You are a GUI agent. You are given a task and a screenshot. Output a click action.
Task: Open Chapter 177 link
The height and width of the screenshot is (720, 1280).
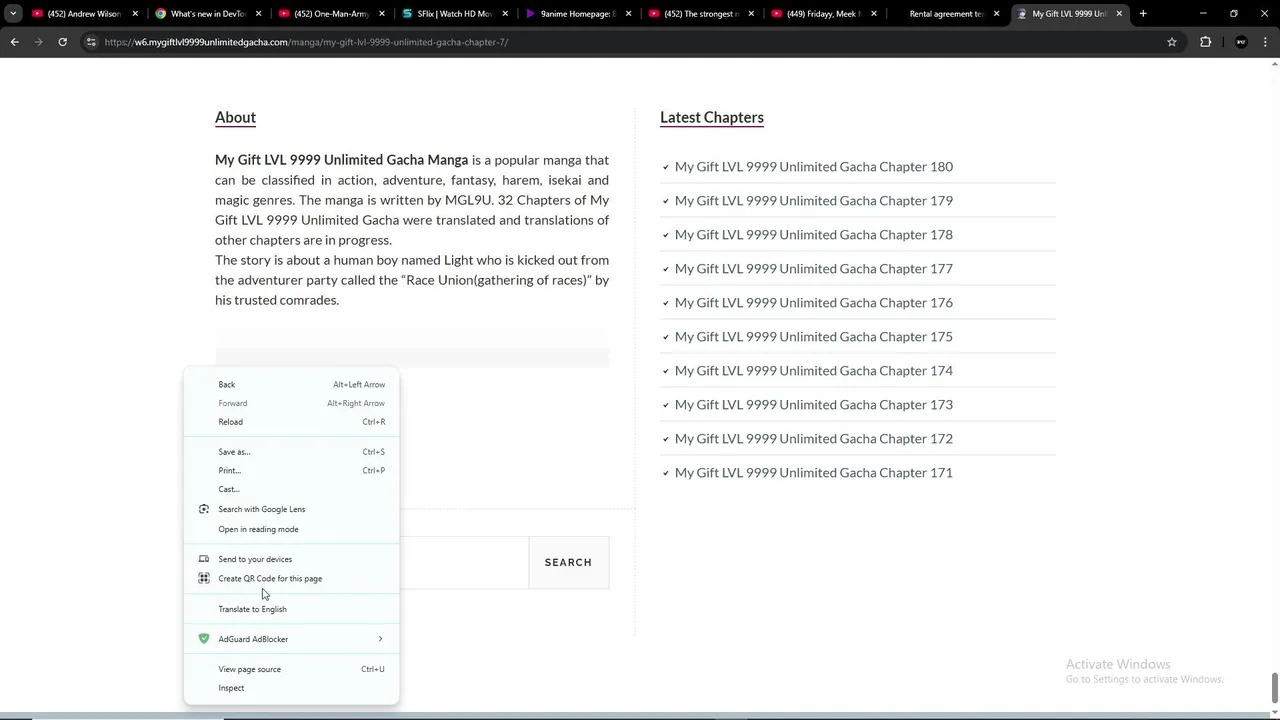[813, 269]
